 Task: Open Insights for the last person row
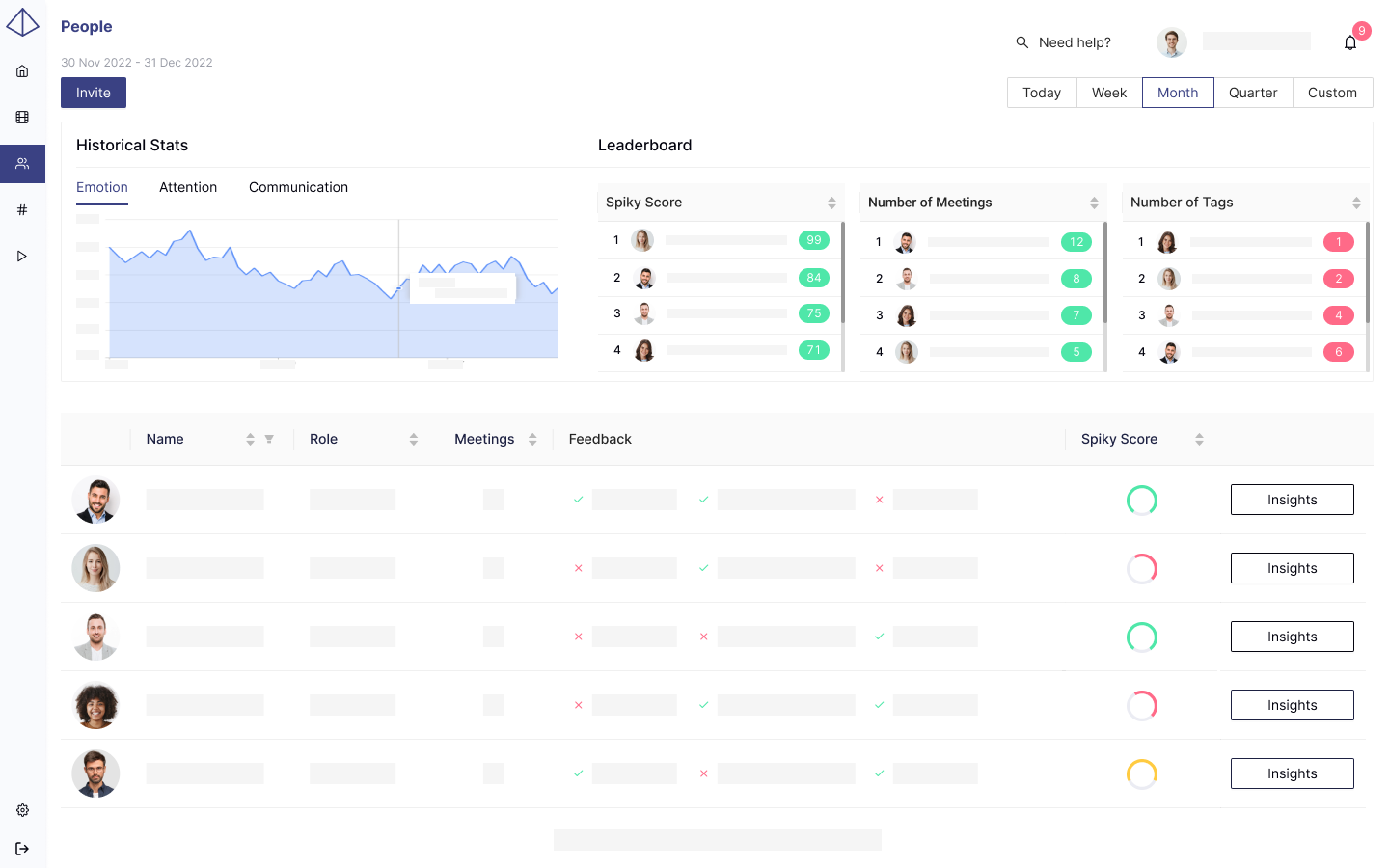click(1292, 773)
